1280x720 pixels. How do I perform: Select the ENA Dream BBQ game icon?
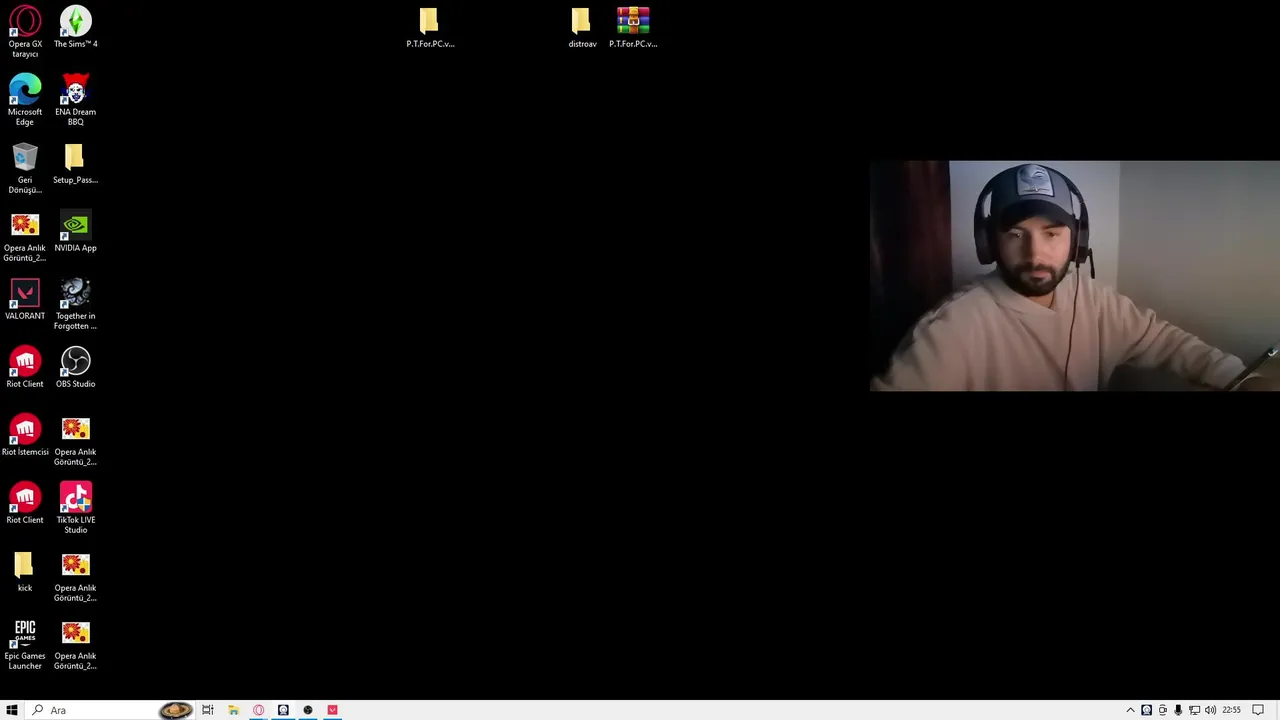[x=75, y=100]
